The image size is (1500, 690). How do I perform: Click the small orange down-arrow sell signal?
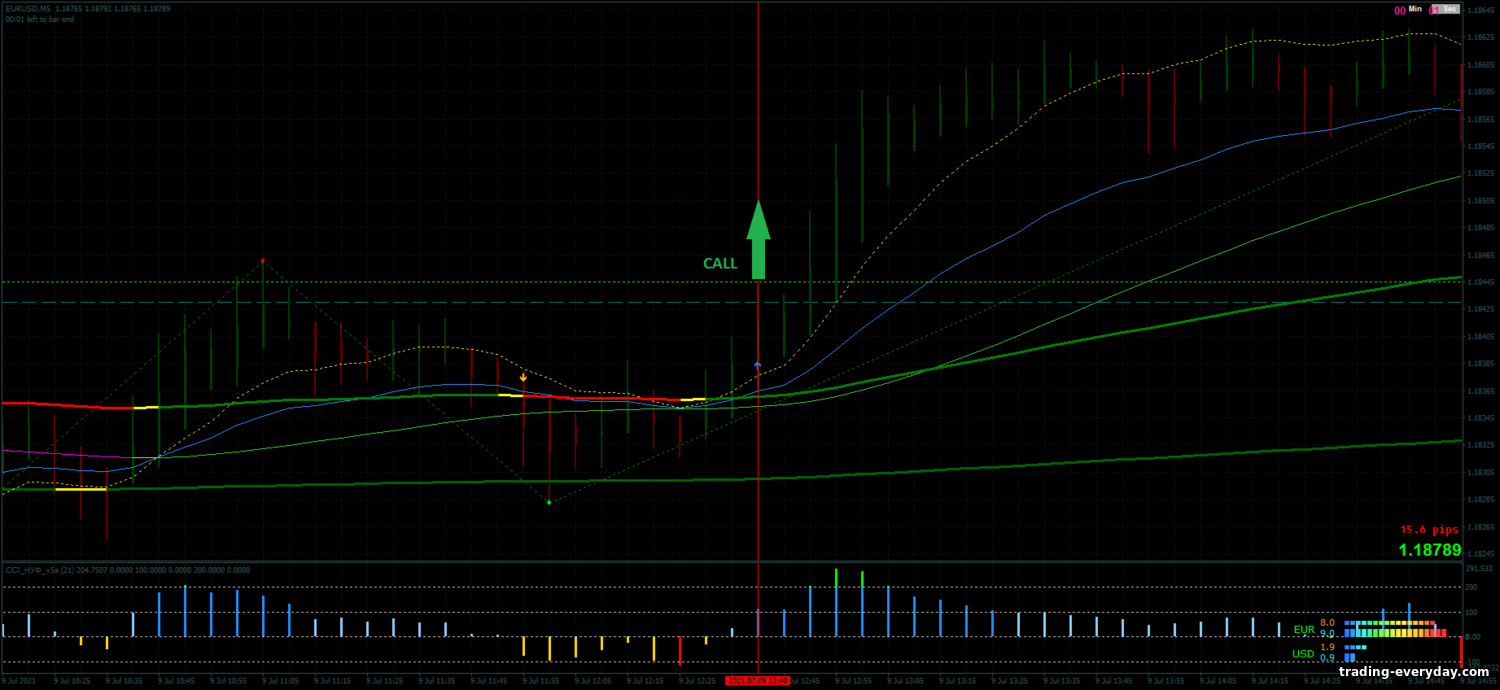[x=523, y=377]
